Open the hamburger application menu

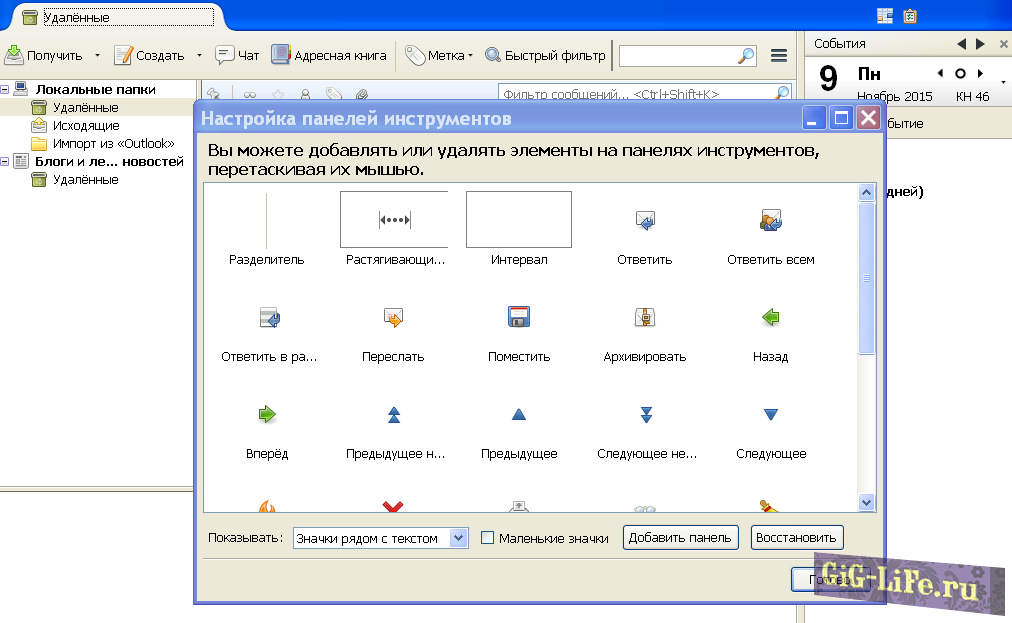point(779,56)
